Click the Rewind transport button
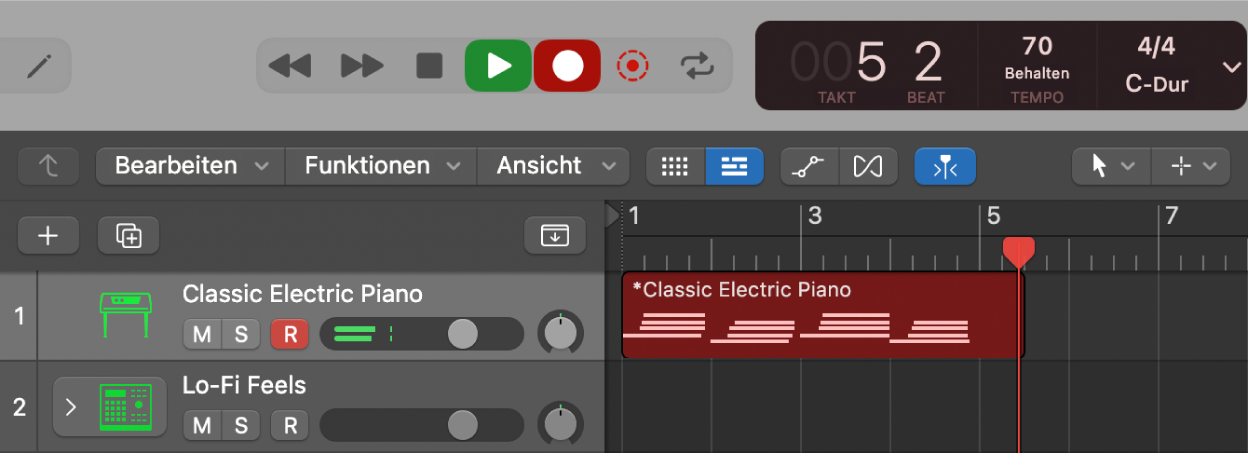This screenshot has width=1248, height=455. pyautogui.click(x=291, y=66)
